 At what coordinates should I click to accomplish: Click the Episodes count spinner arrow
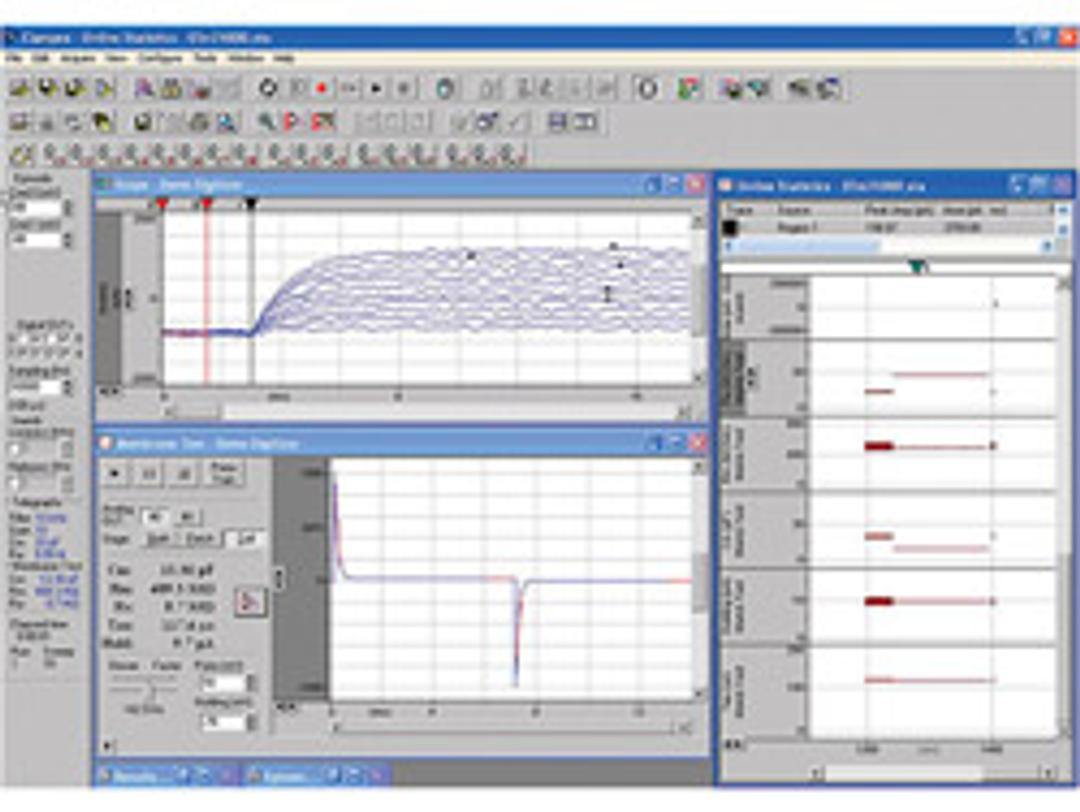pos(67,208)
